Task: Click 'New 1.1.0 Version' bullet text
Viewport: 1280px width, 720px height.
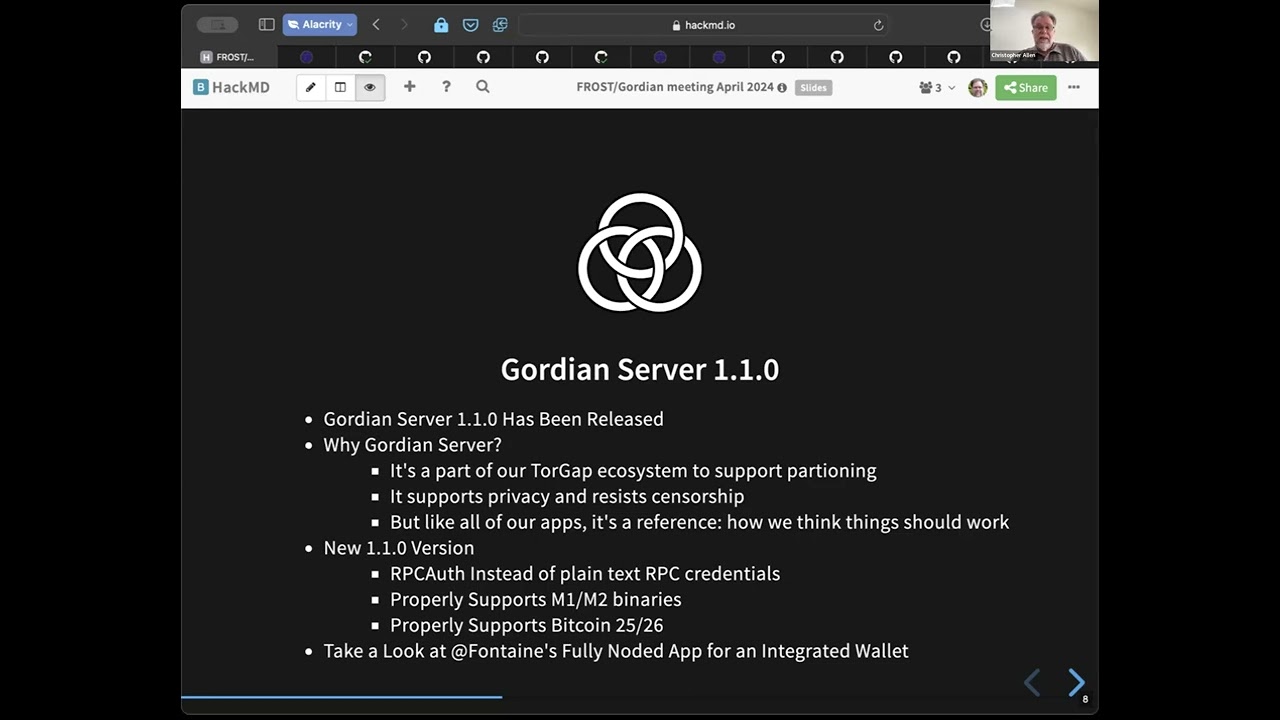Action: pos(399,548)
